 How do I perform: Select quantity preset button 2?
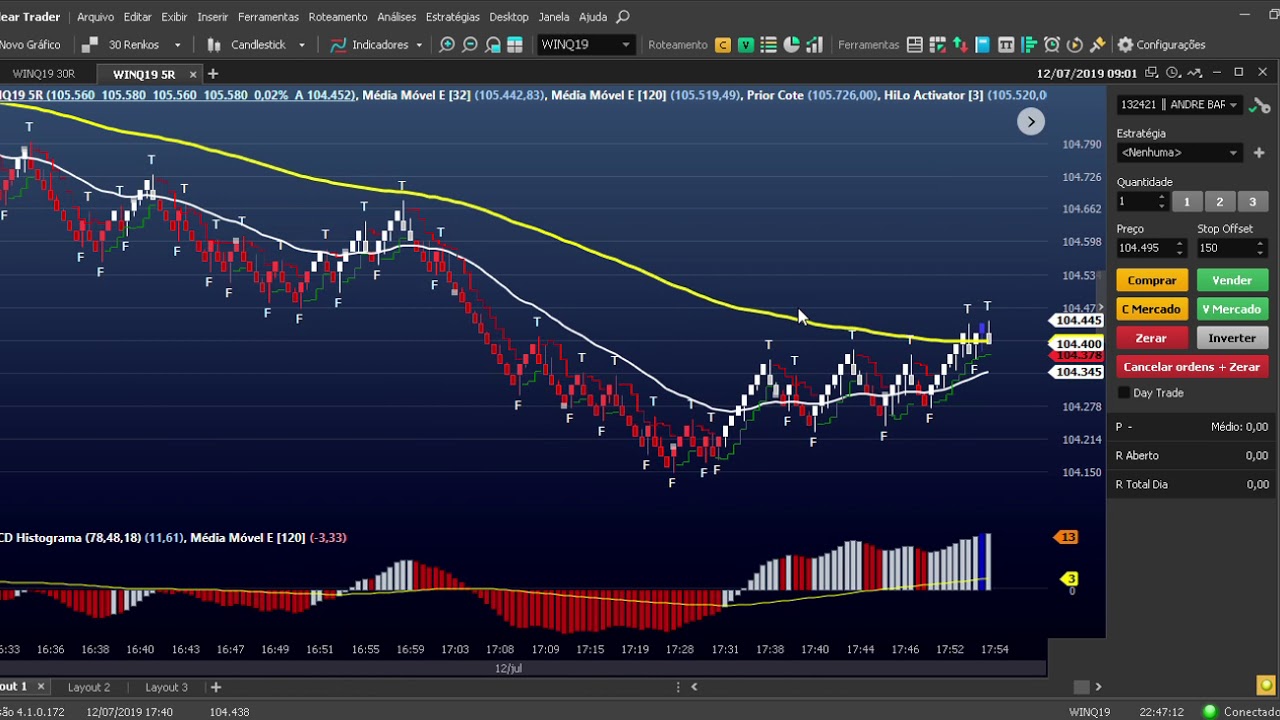[1220, 202]
